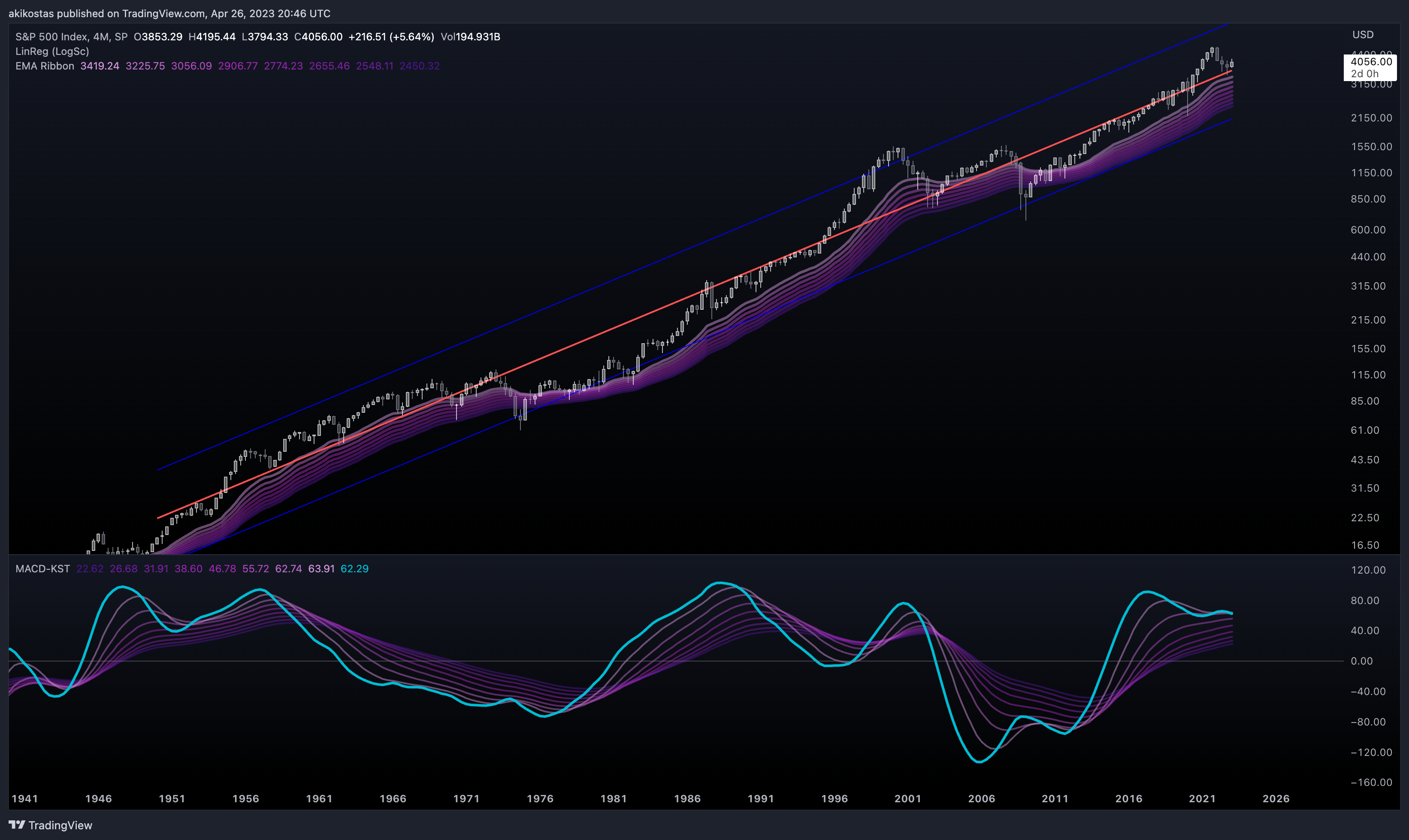Click the 1941 label on time axis

click(x=25, y=799)
